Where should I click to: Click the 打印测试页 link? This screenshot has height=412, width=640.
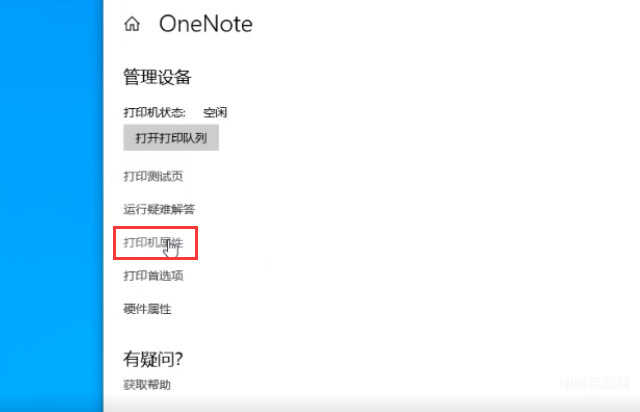point(153,176)
